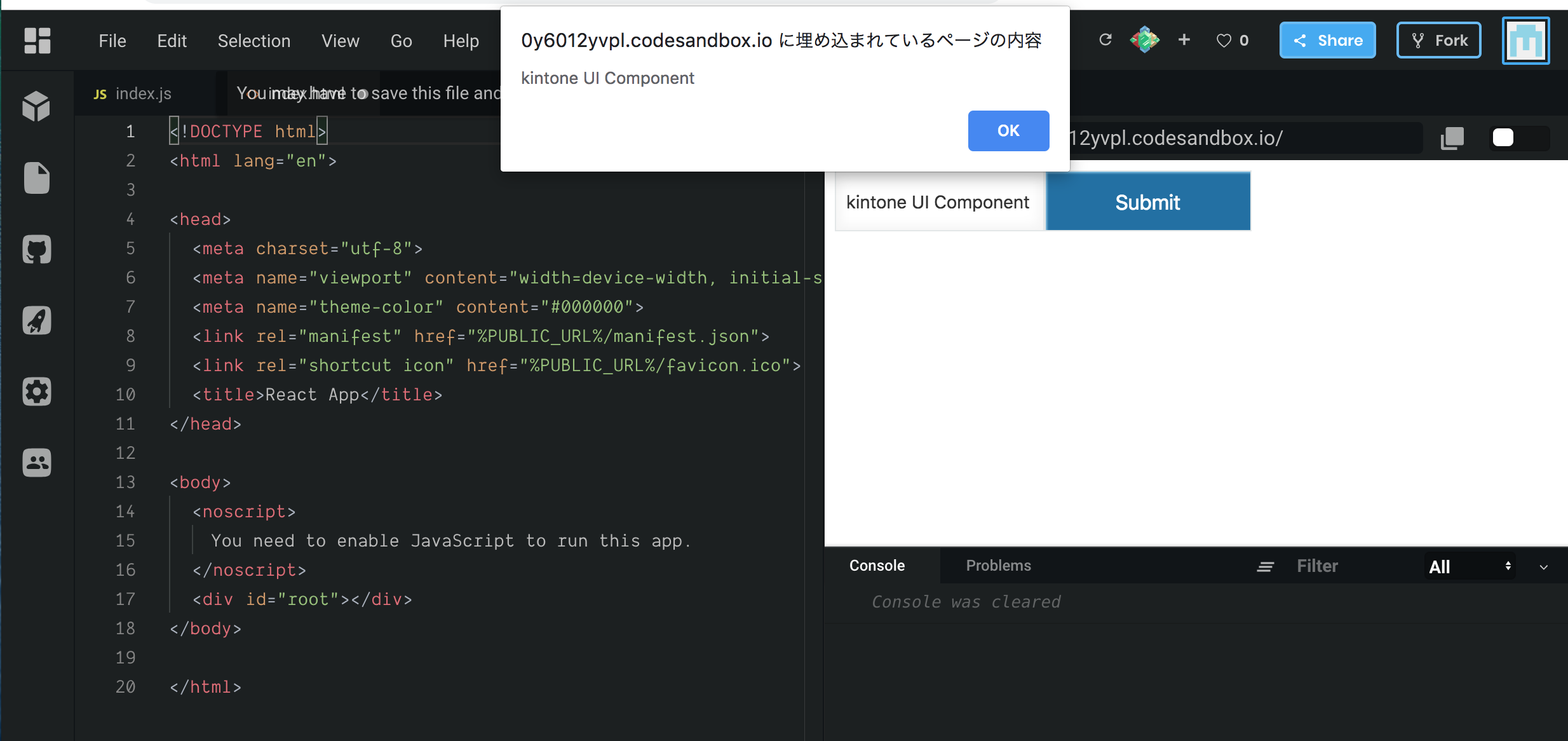The image size is (1568, 741).
Task: Click the <div id="root"> code line
Action: pyautogui.click(x=302, y=599)
